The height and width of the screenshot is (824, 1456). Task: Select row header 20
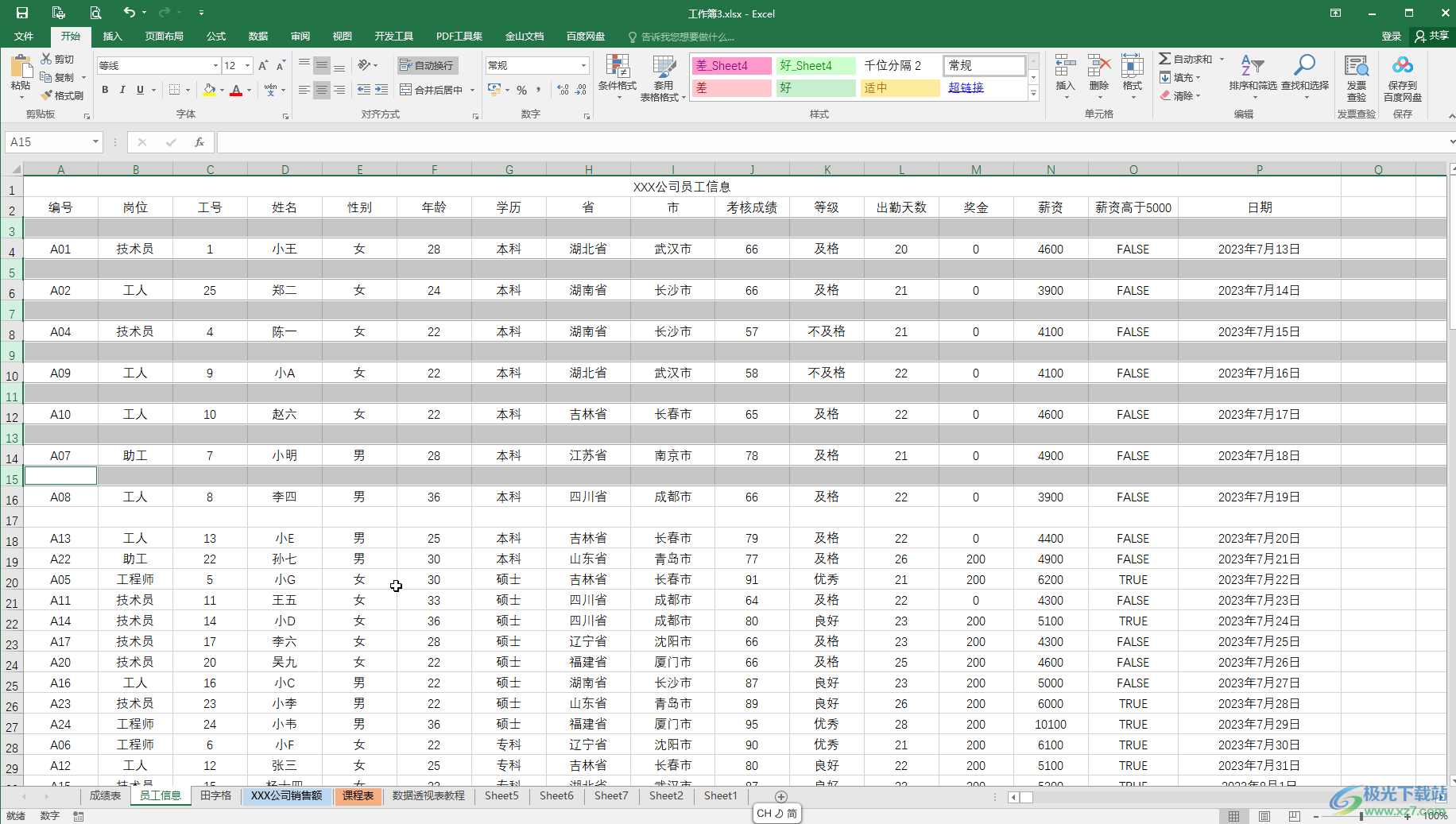point(12,582)
